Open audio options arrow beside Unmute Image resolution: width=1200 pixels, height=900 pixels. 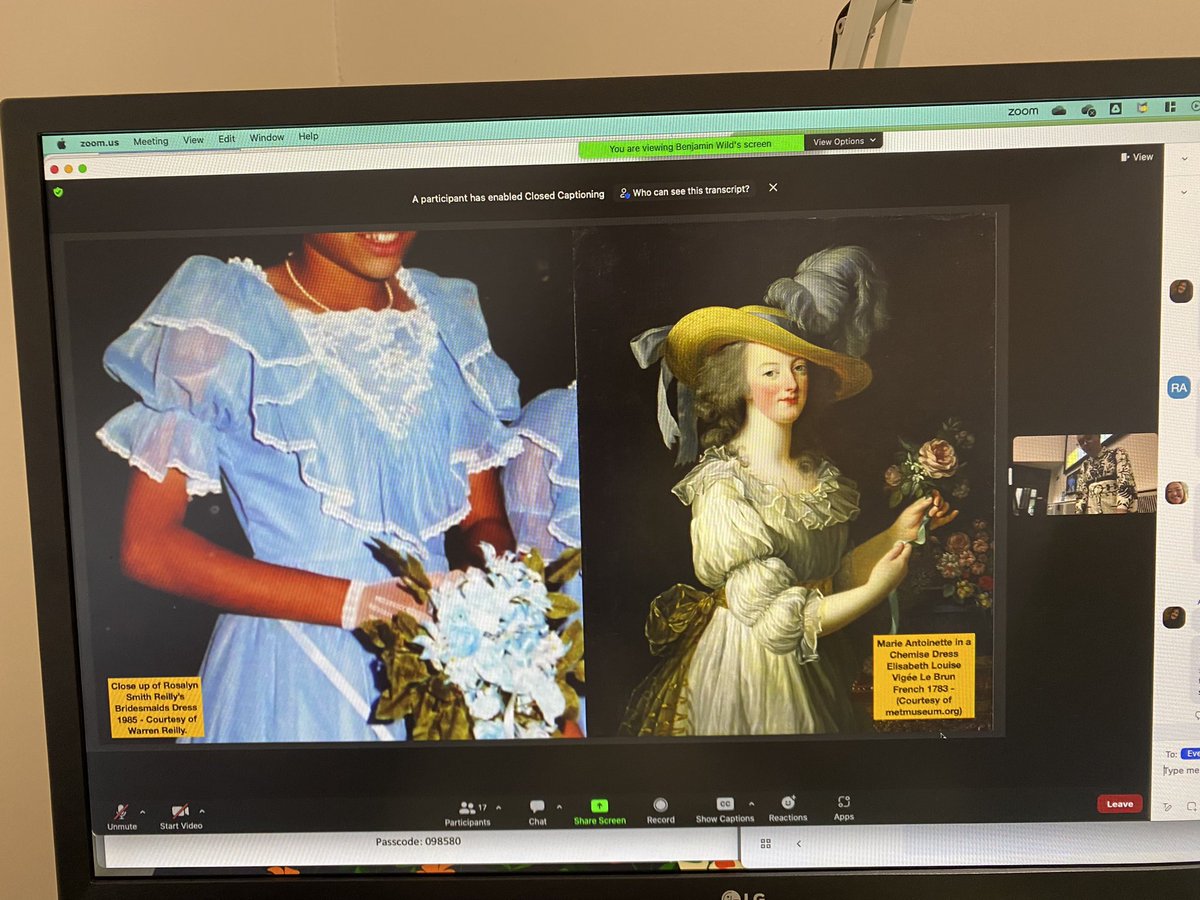pos(142,812)
